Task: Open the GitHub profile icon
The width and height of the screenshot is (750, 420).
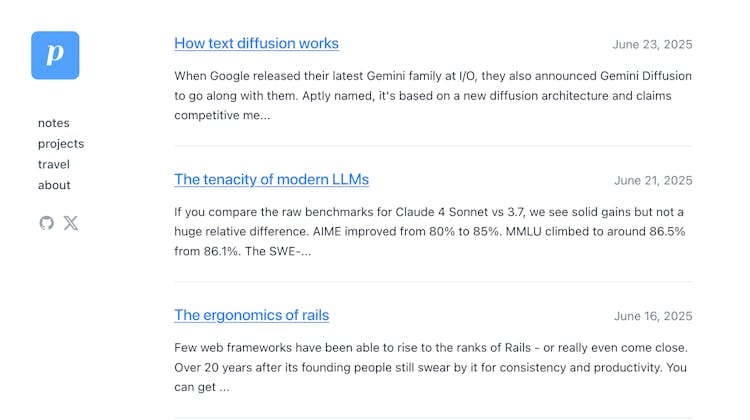Action: click(x=46, y=223)
